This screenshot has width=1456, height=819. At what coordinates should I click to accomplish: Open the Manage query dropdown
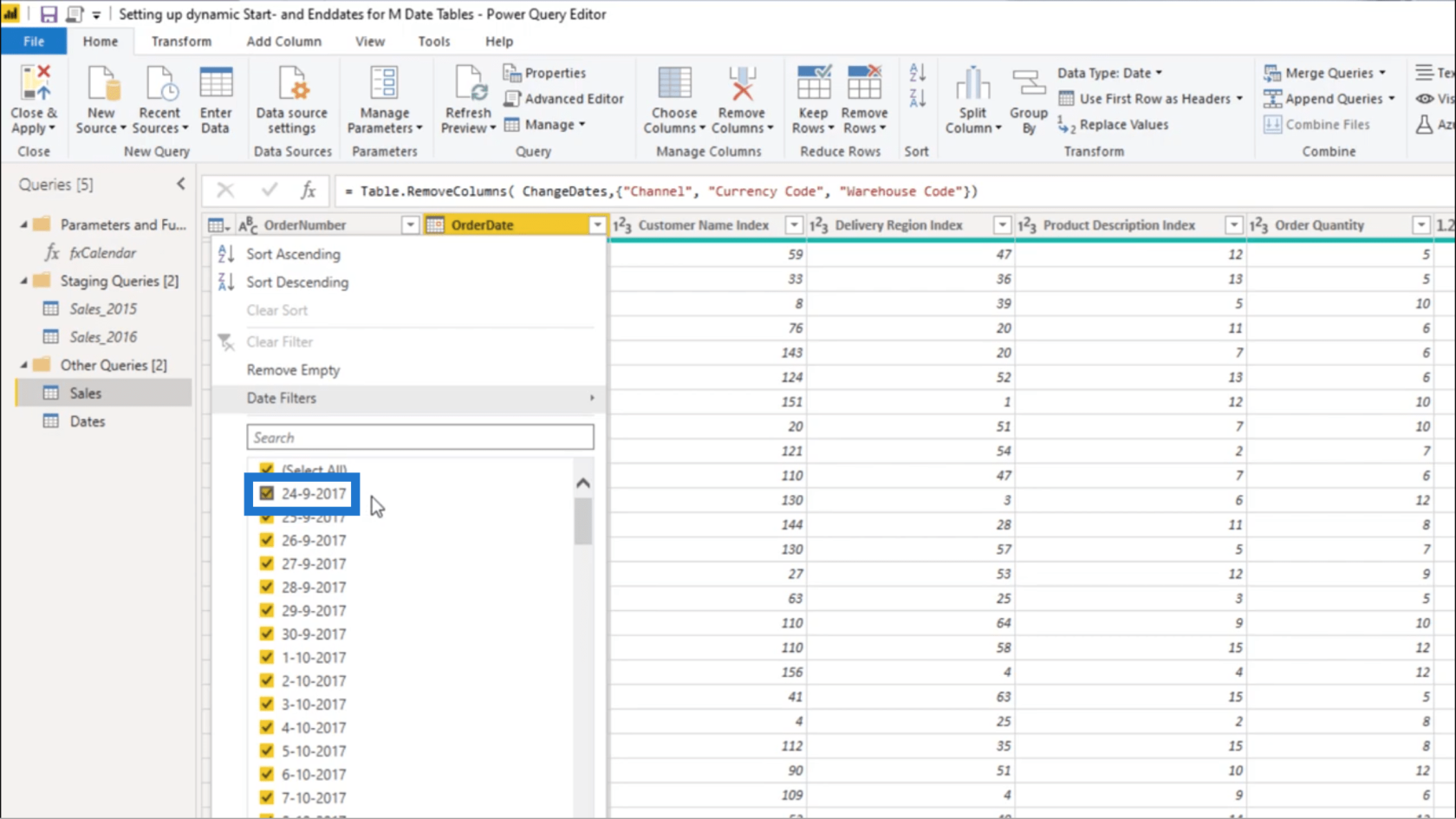pos(546,125)
